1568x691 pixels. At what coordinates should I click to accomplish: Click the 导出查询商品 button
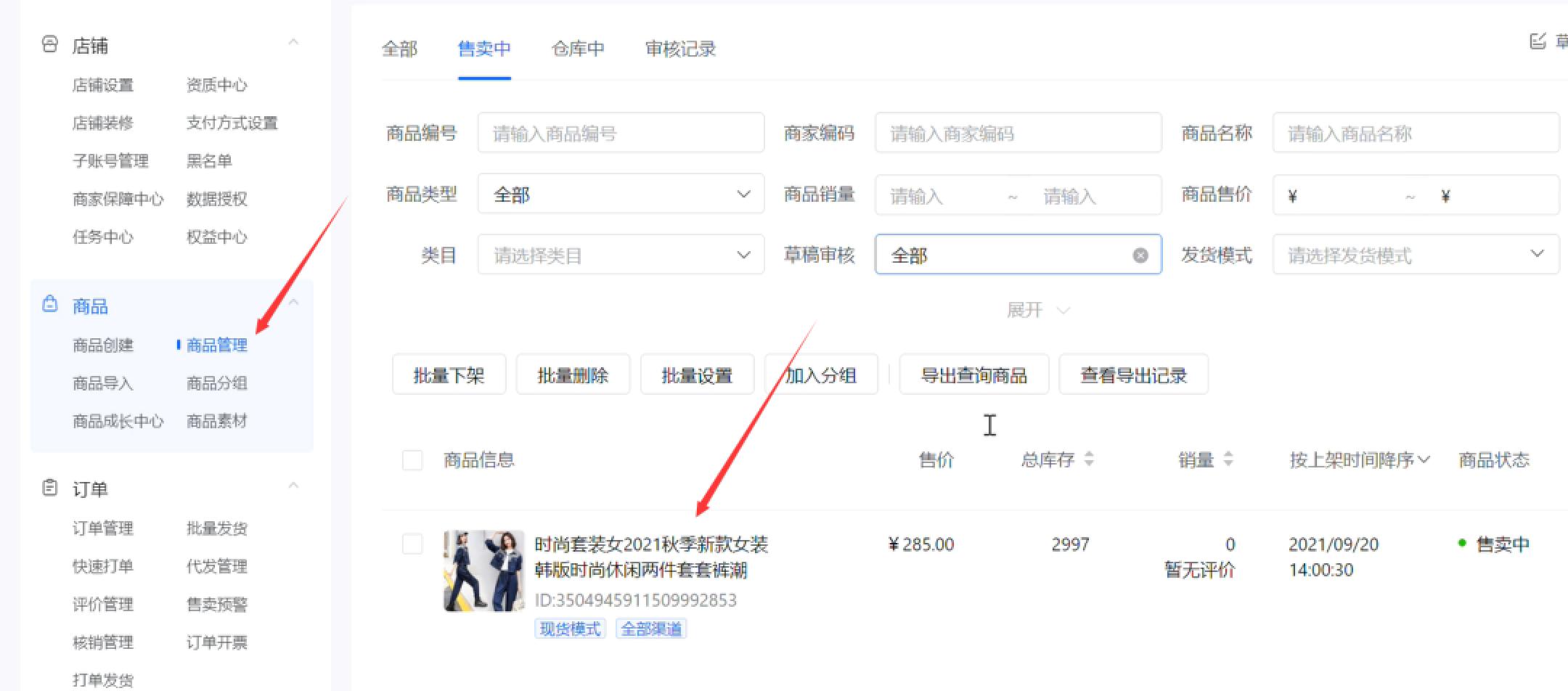[x=974, y=375]
